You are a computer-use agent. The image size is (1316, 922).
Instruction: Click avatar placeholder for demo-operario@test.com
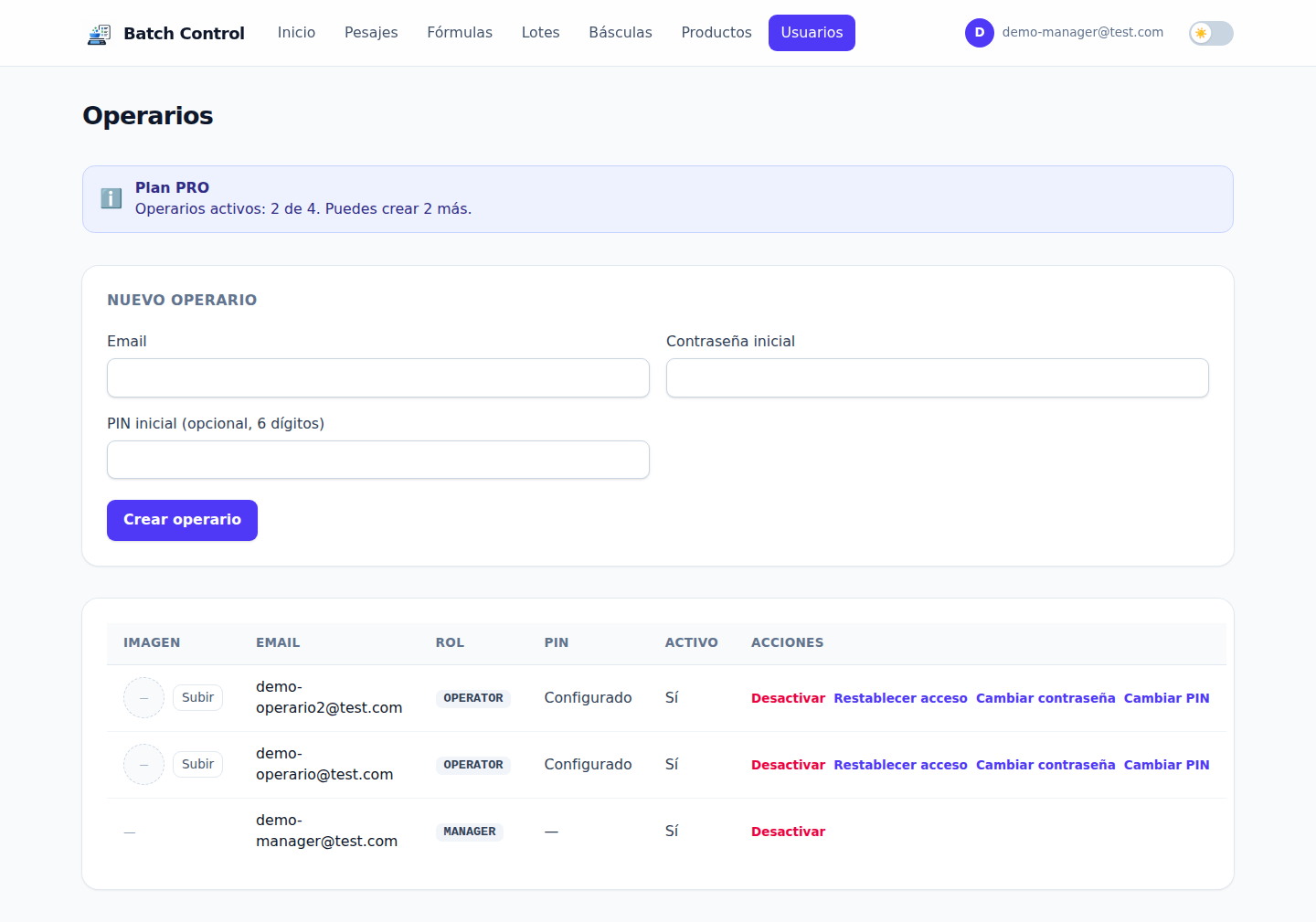click(x=143, y=765)
